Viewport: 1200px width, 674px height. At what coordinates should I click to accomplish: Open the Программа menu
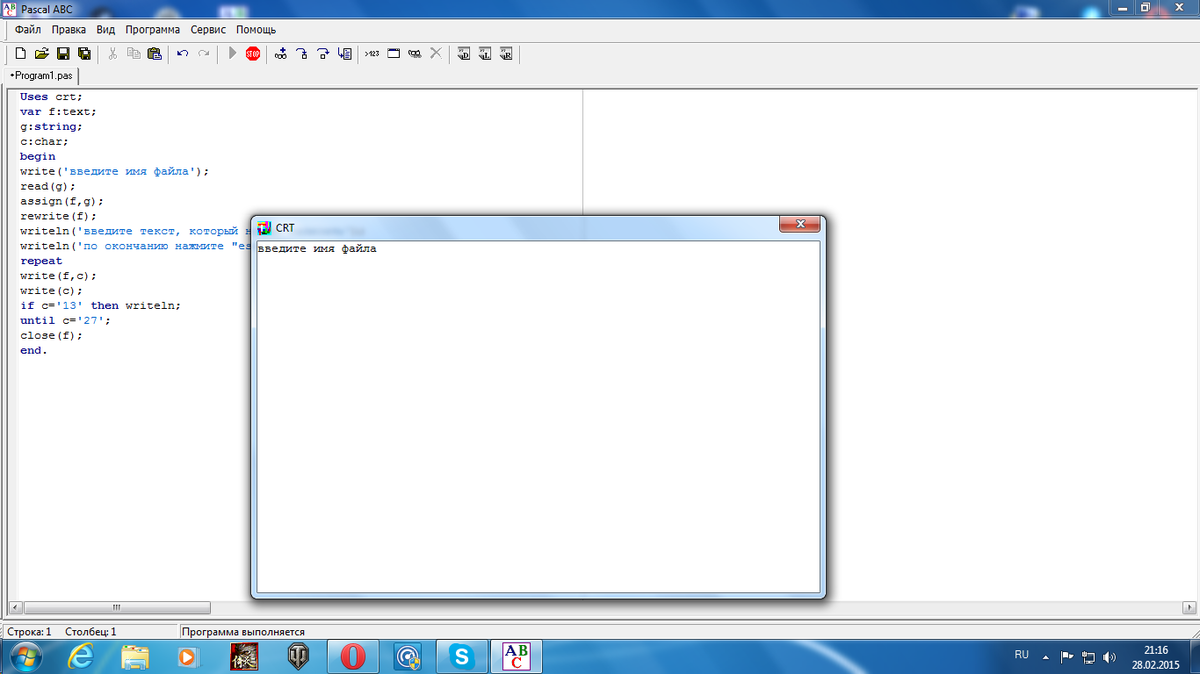point(153,30)
